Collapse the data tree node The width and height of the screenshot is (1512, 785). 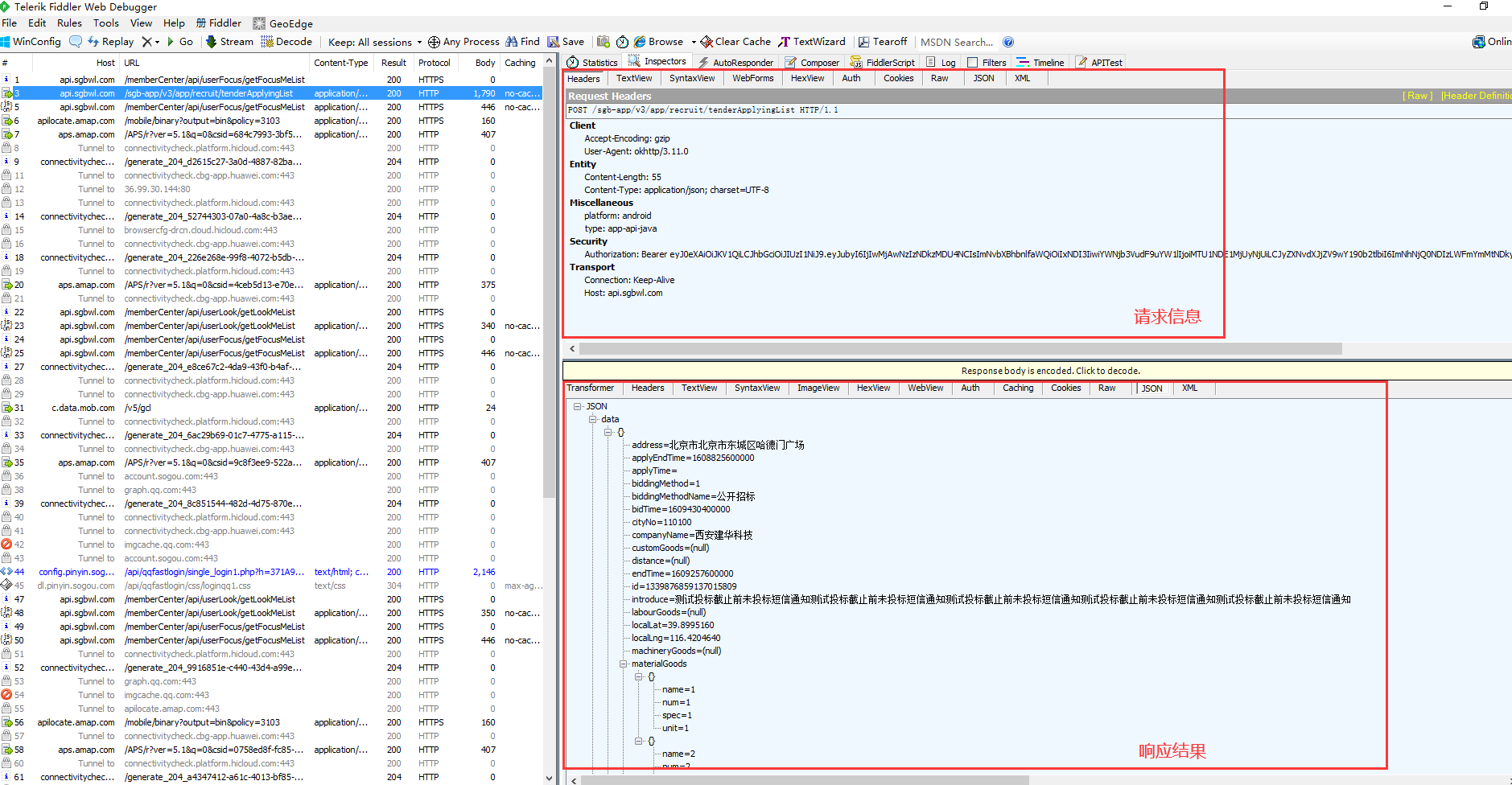(x=592, y=419)
